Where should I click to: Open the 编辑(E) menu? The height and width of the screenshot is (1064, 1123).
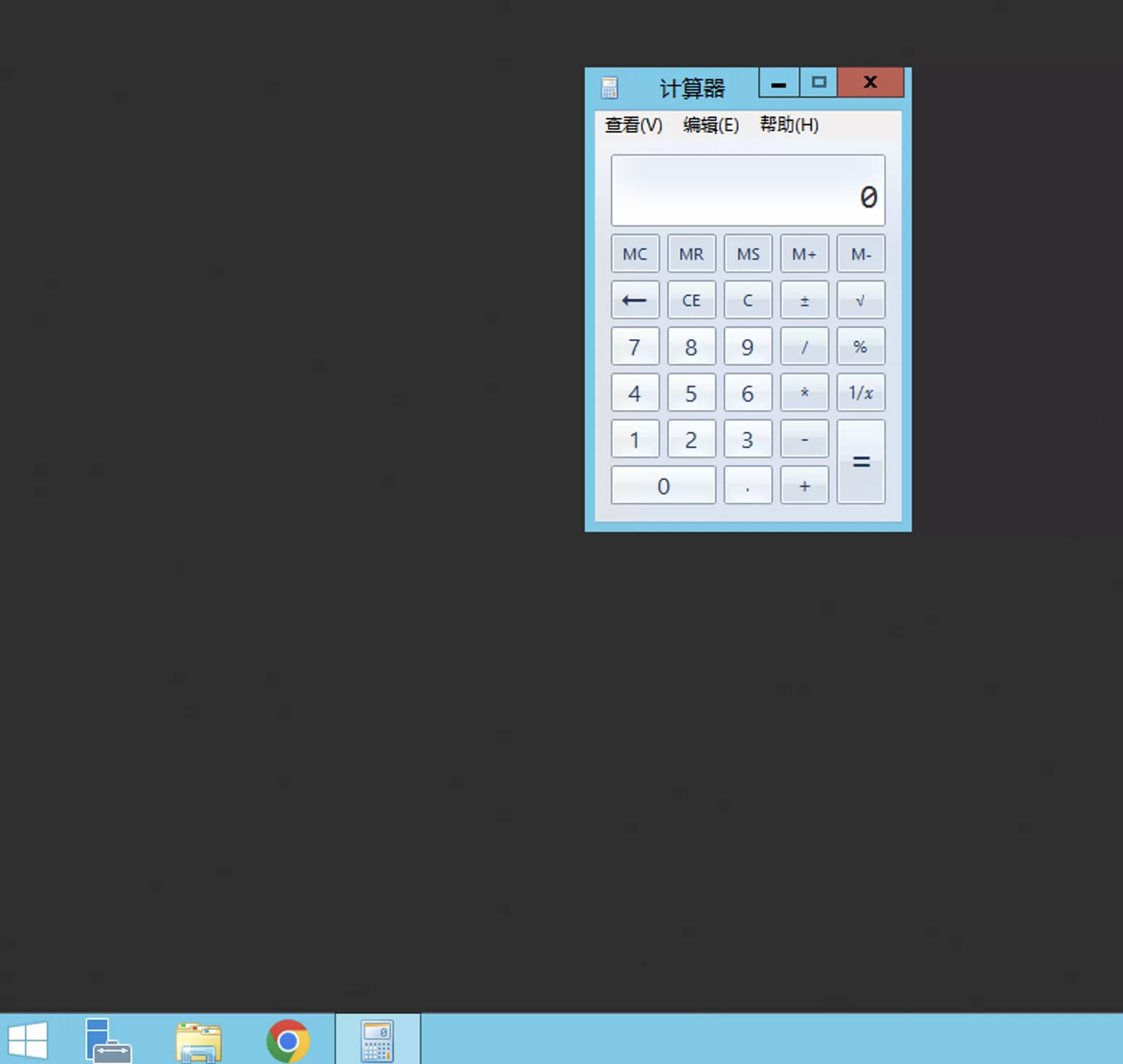(711, 125)
